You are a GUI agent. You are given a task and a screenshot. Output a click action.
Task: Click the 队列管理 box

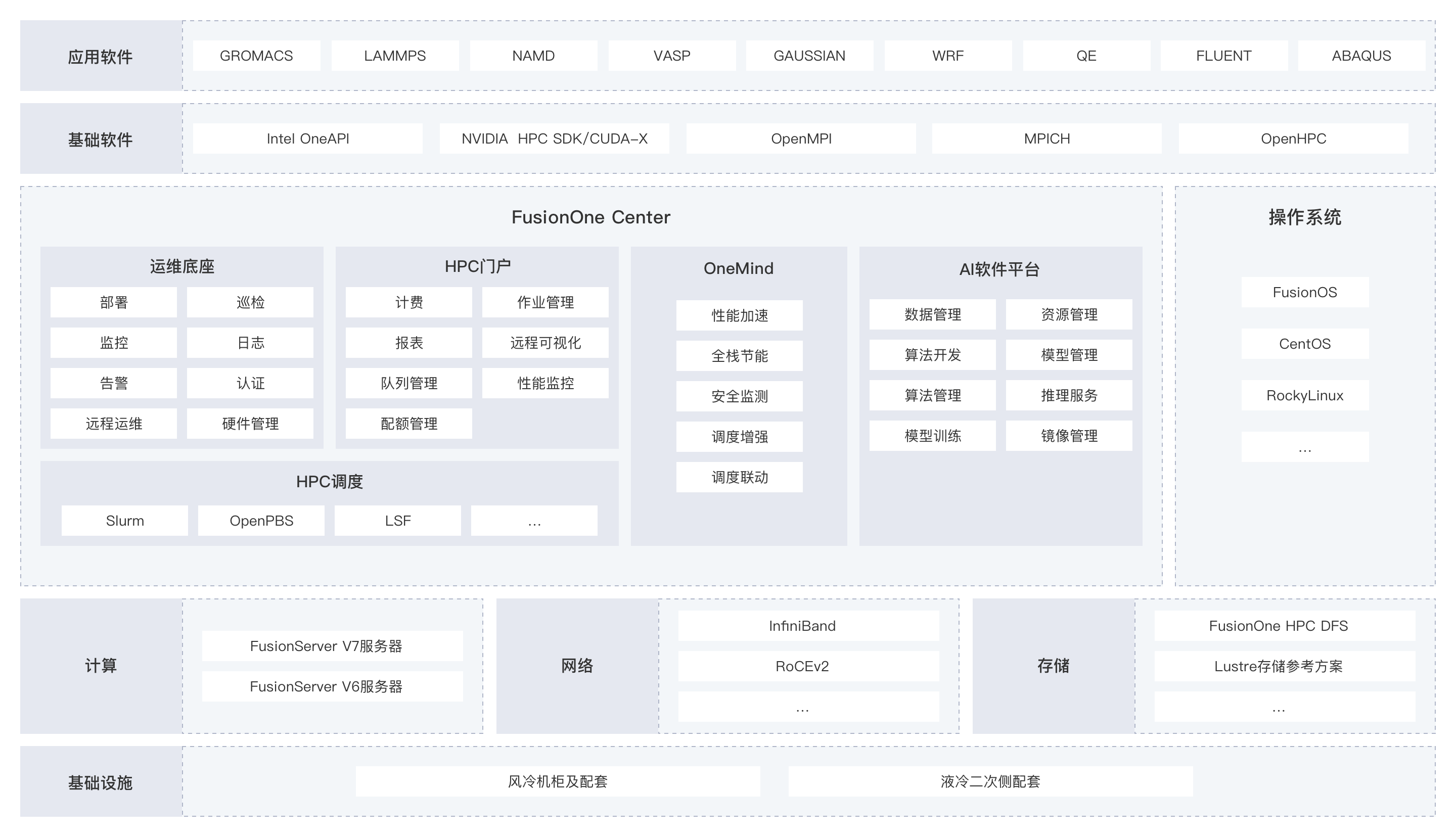408,383
